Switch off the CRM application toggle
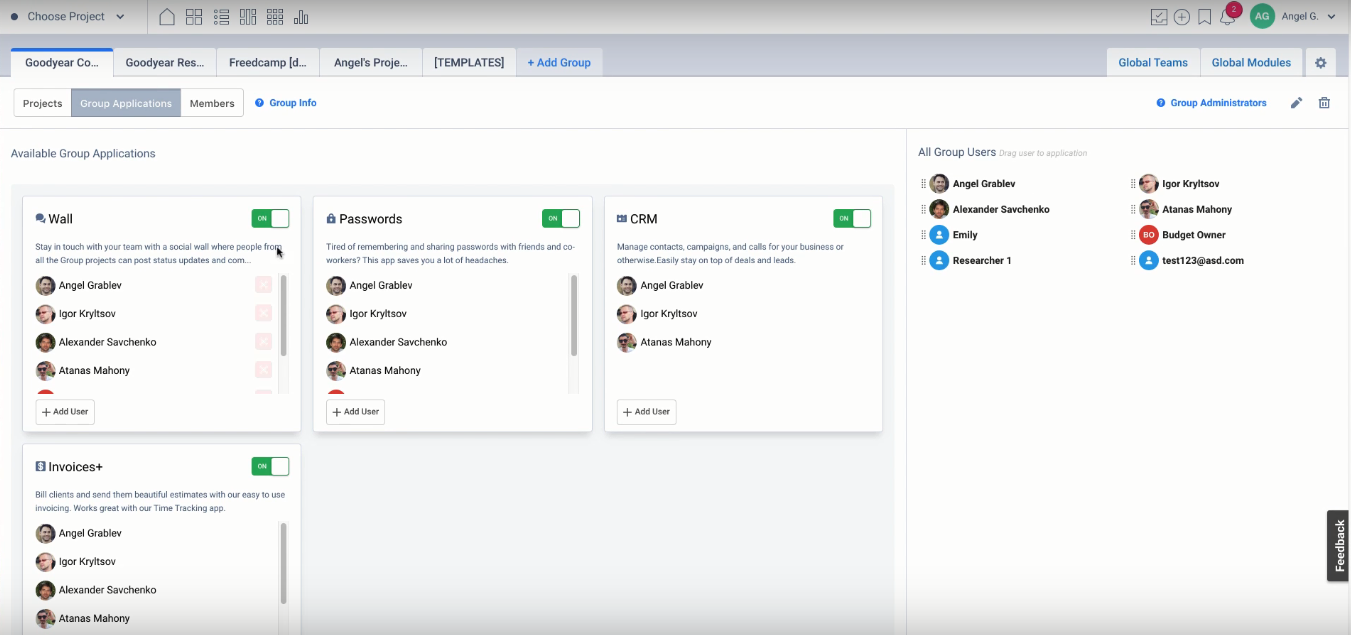The height and width of the screenshot is (635, 1351). 852,218
